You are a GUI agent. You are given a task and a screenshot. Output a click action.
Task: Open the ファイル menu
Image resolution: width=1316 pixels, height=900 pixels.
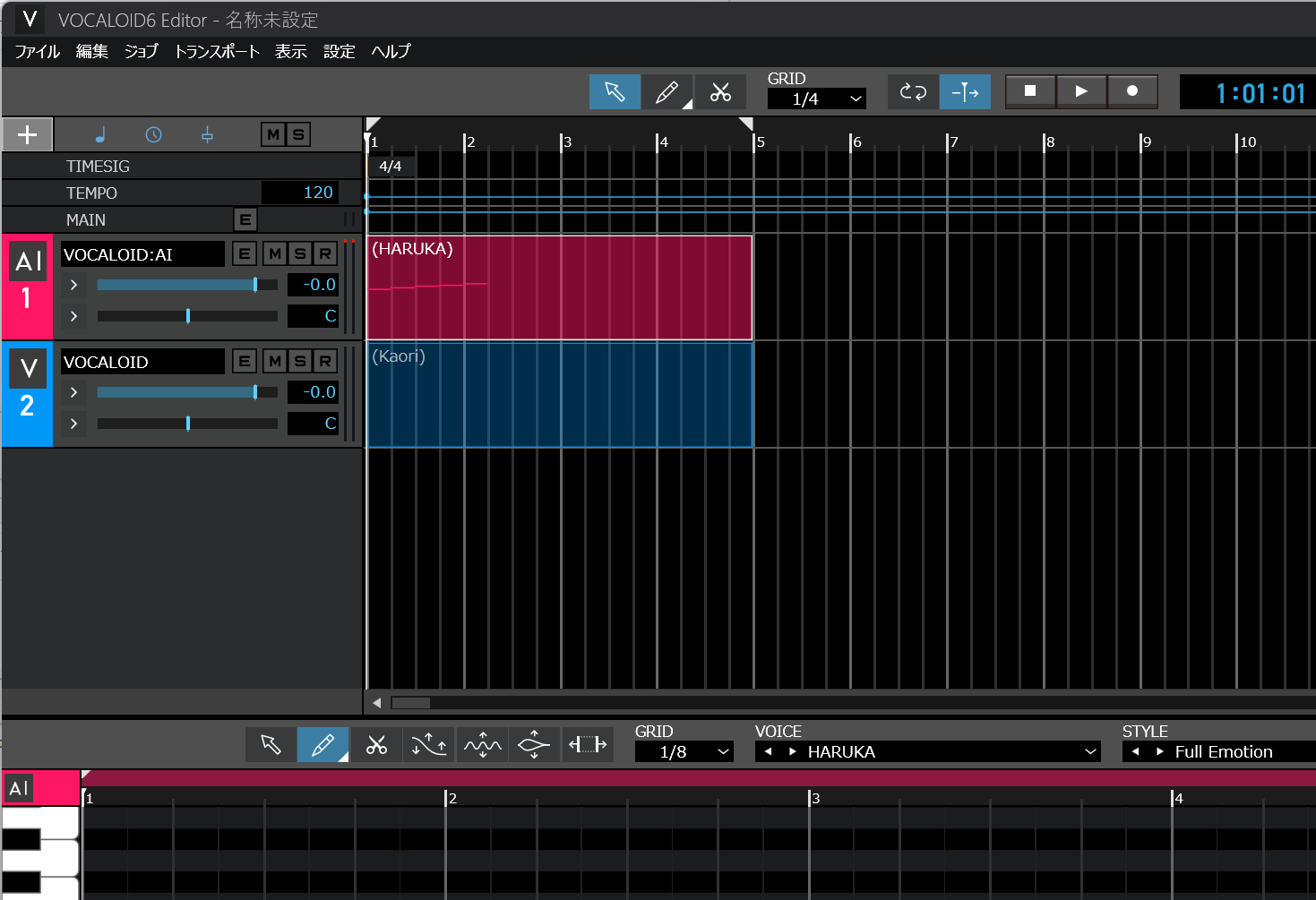[38, 52]
